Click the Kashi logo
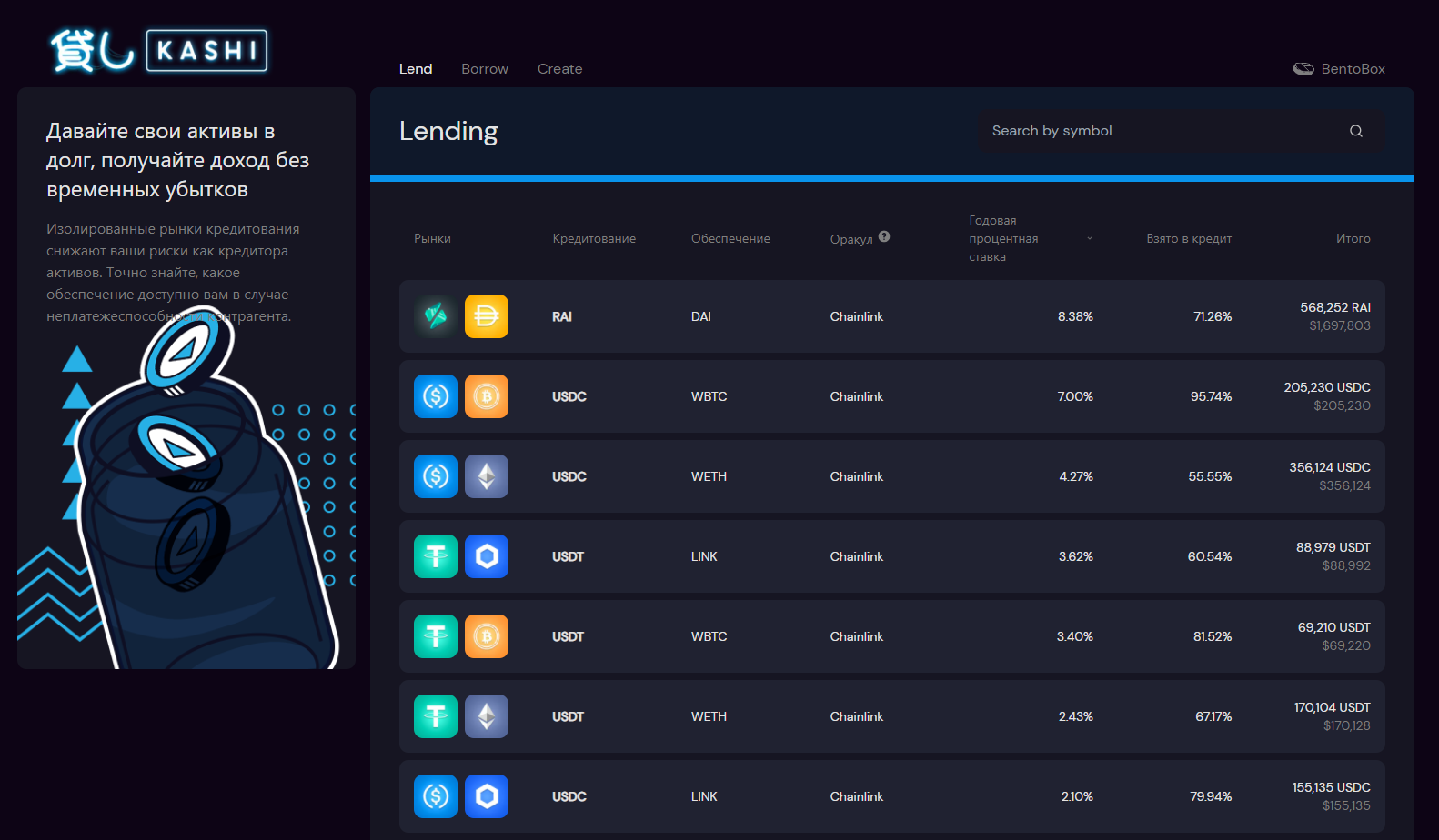Image resolution: width=1439 pixels, height=840 pixels. click(159, 51)
